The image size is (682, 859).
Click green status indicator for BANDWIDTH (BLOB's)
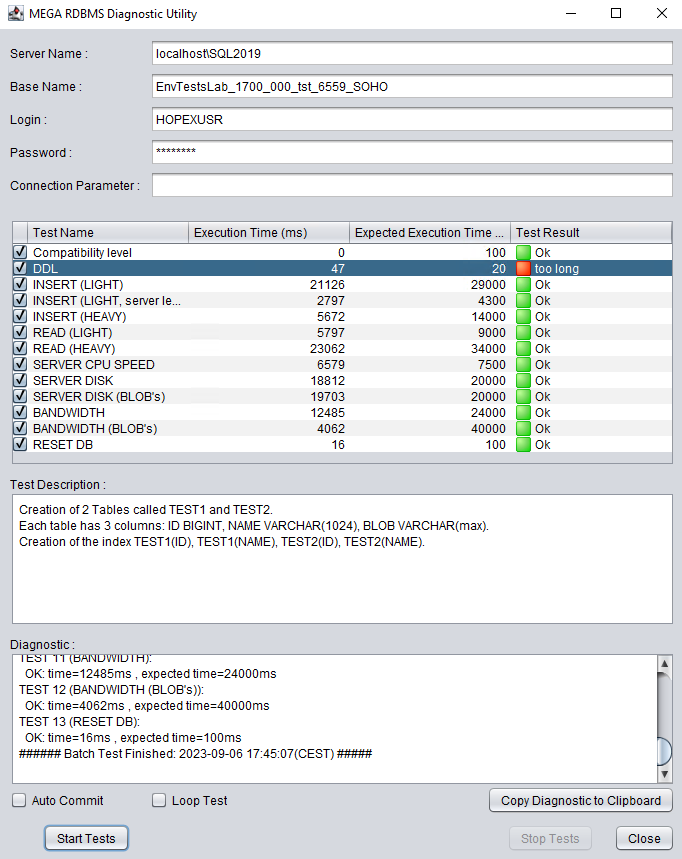[523, 428]
